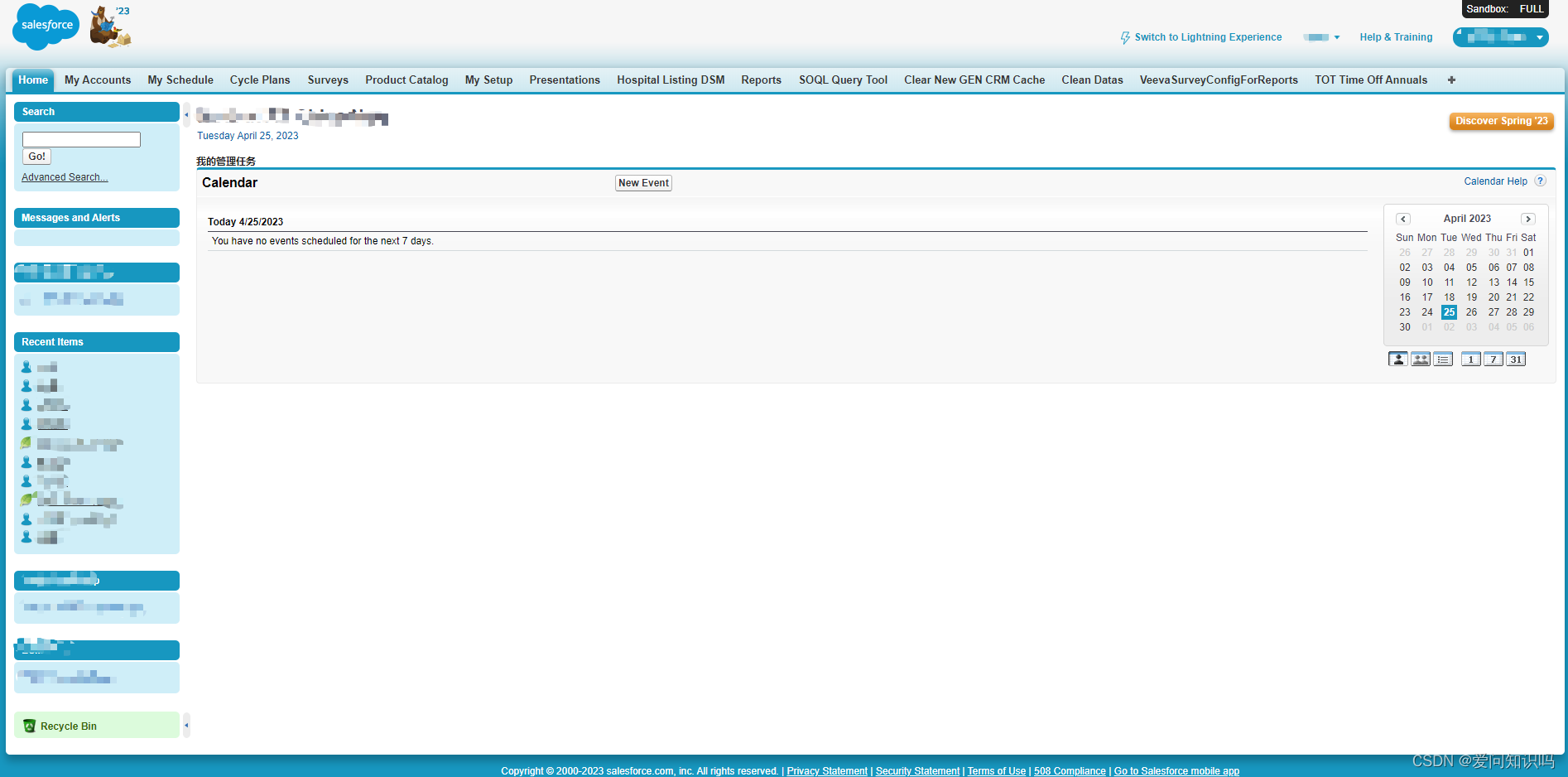1568x777 pixels.
Task: Switch to Month View calendar icon
Action: 1516,359
